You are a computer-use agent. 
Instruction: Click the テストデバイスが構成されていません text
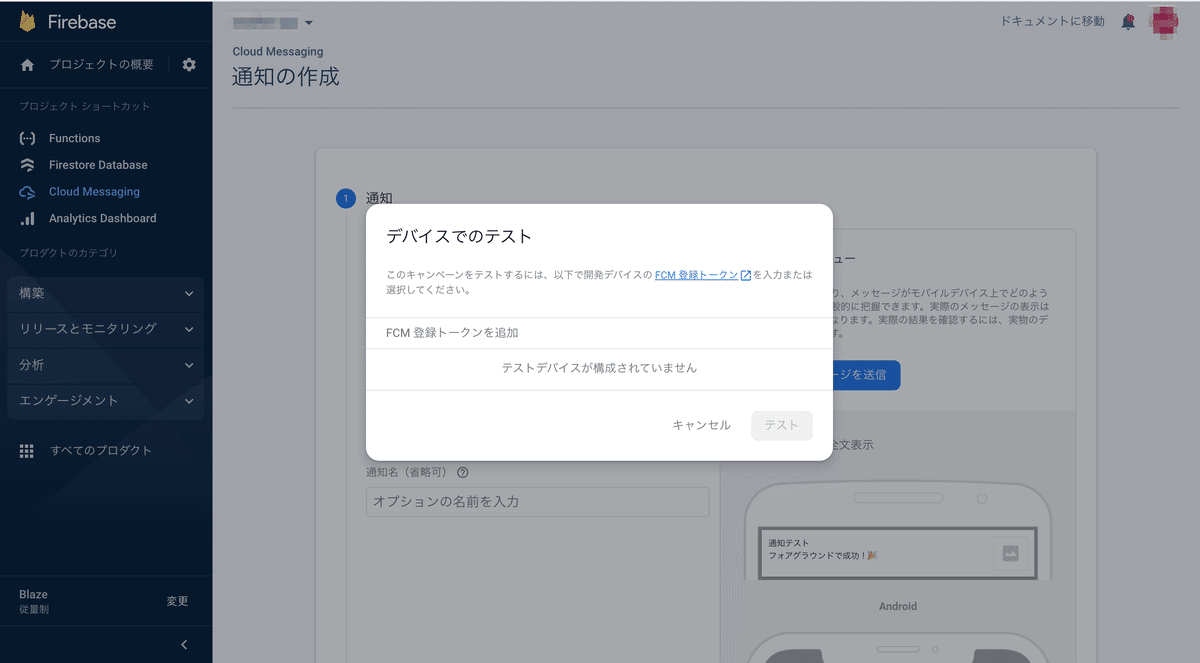[599, 368]
